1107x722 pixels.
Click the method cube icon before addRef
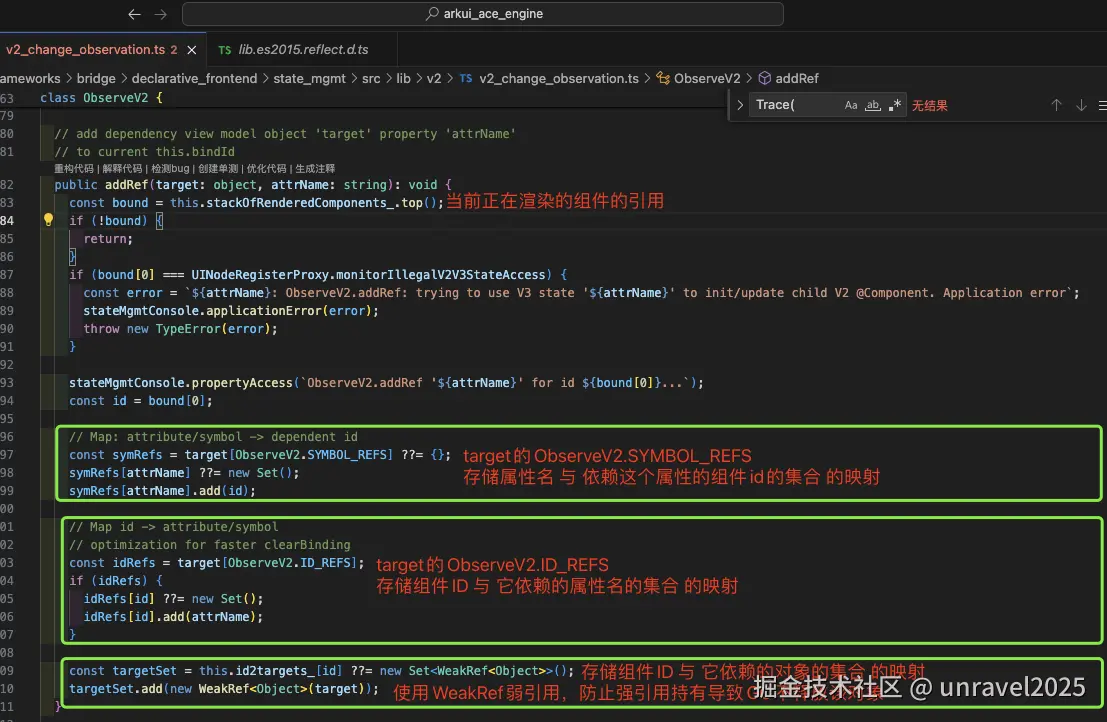coord(764,78)
